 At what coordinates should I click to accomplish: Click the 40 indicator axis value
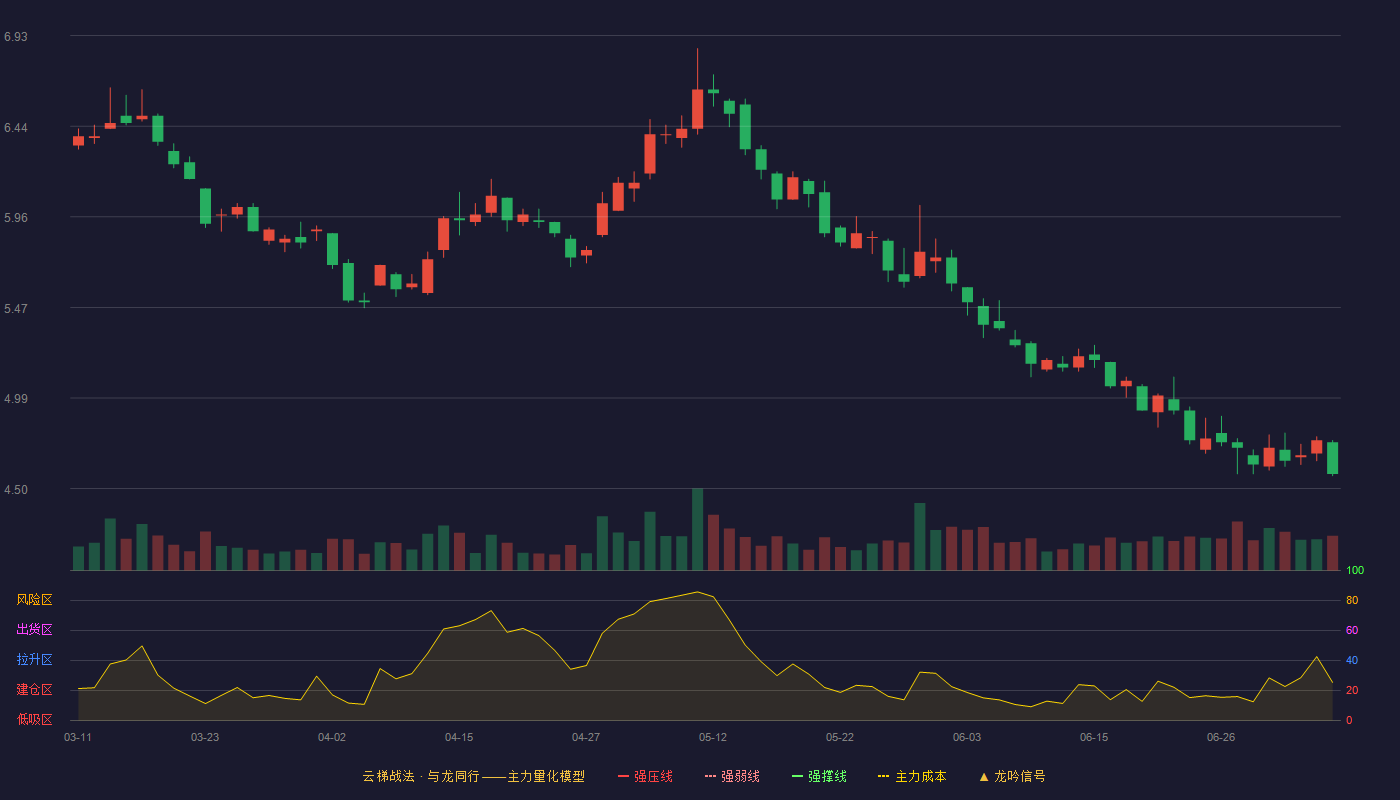(1352, 661)
